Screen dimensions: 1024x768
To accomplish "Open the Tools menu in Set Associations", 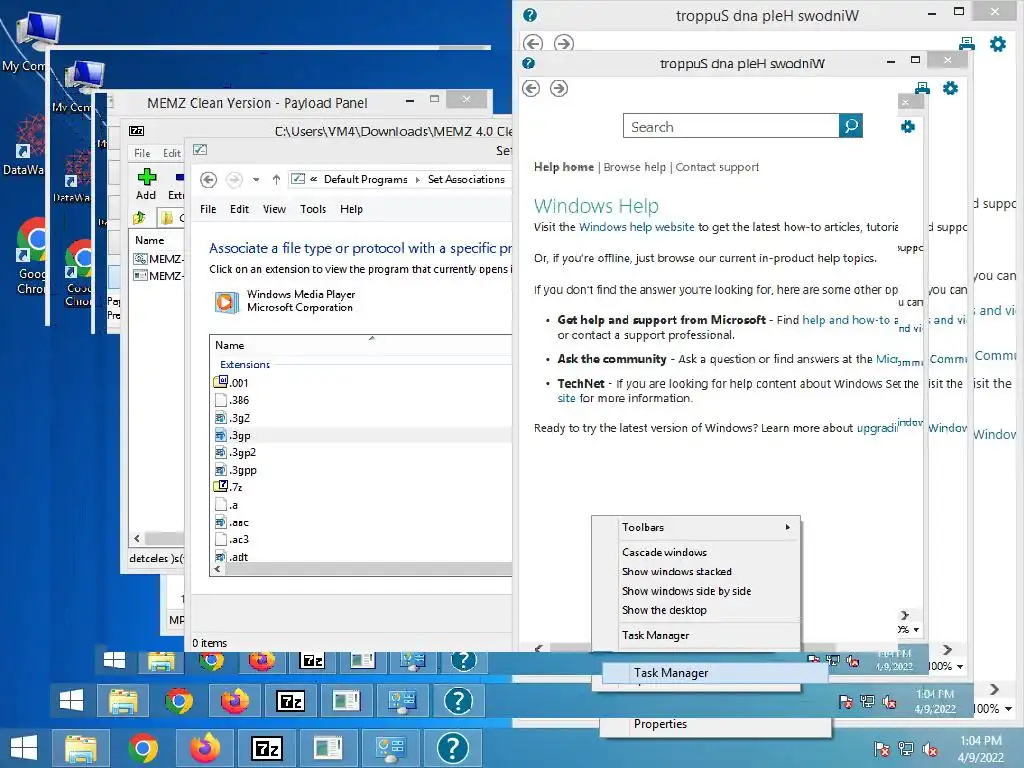I will point(313,209).
